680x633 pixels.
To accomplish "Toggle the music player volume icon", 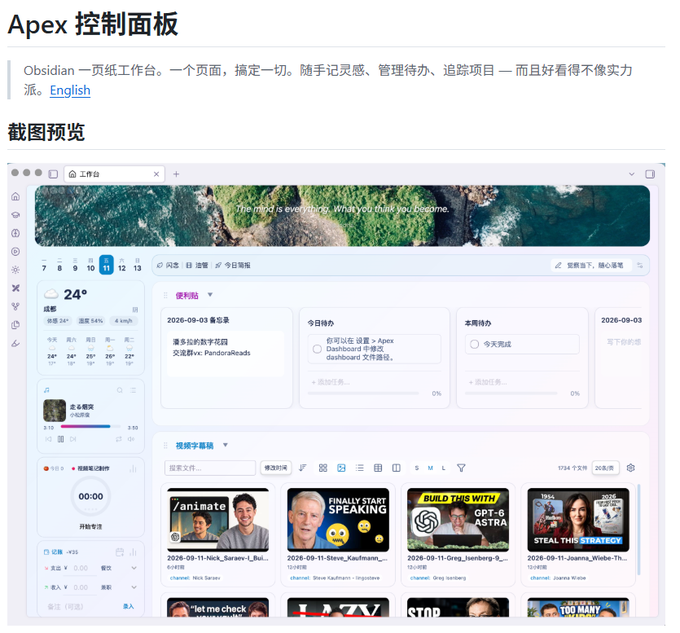I will [x=131, y=439].
